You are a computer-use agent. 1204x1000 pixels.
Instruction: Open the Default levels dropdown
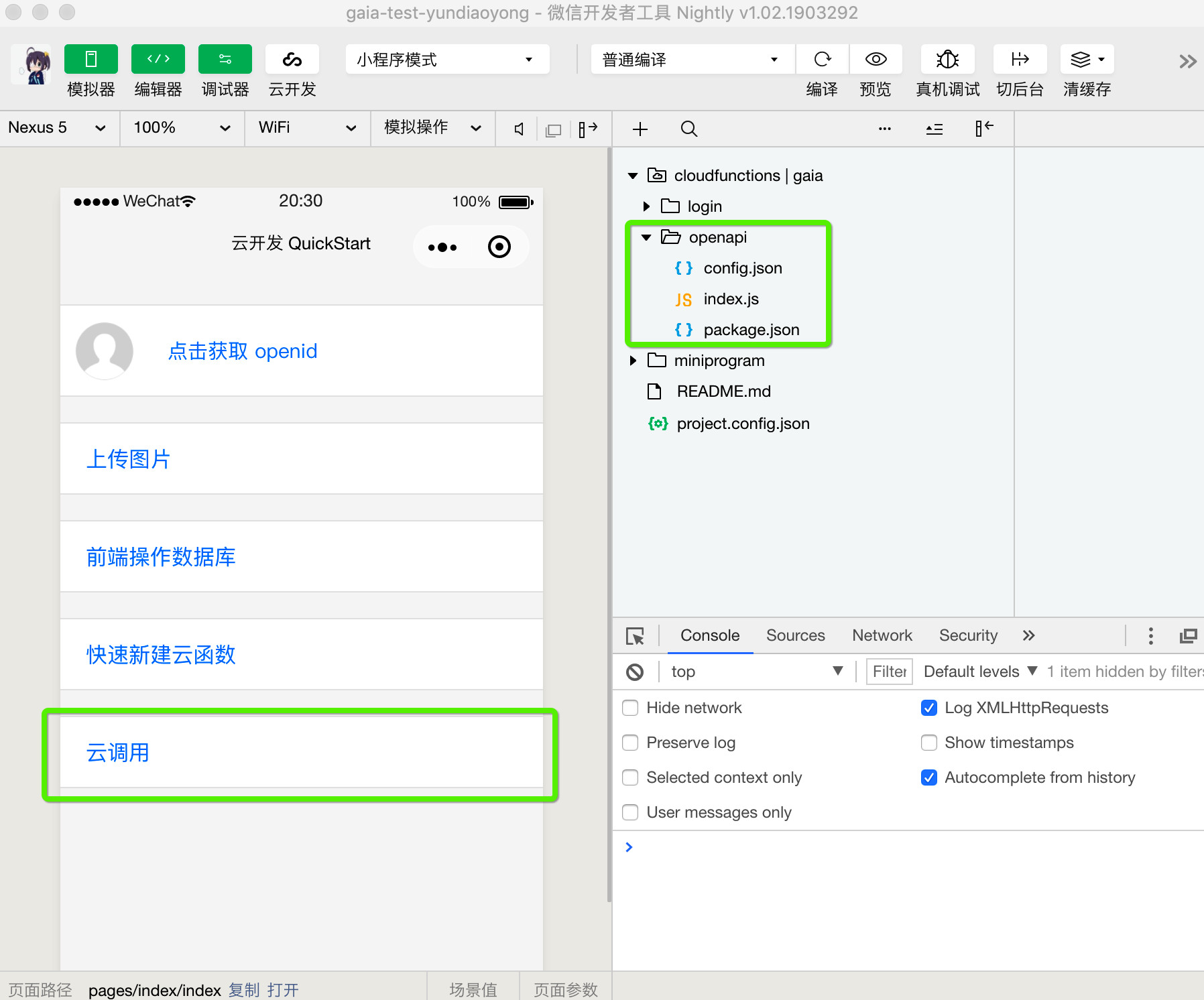(980, 672)
